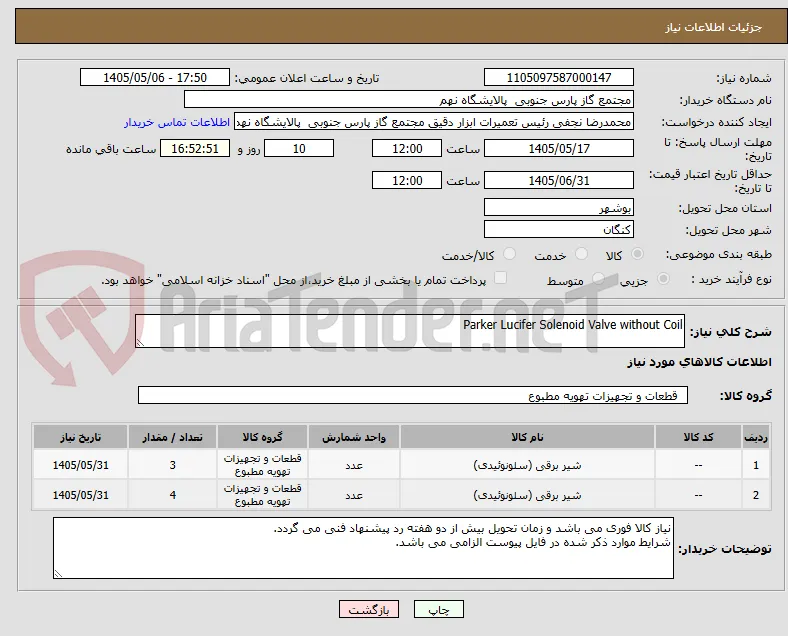Click the need number field 1105097587000147

pyautogui.click(x=559, y=77)
